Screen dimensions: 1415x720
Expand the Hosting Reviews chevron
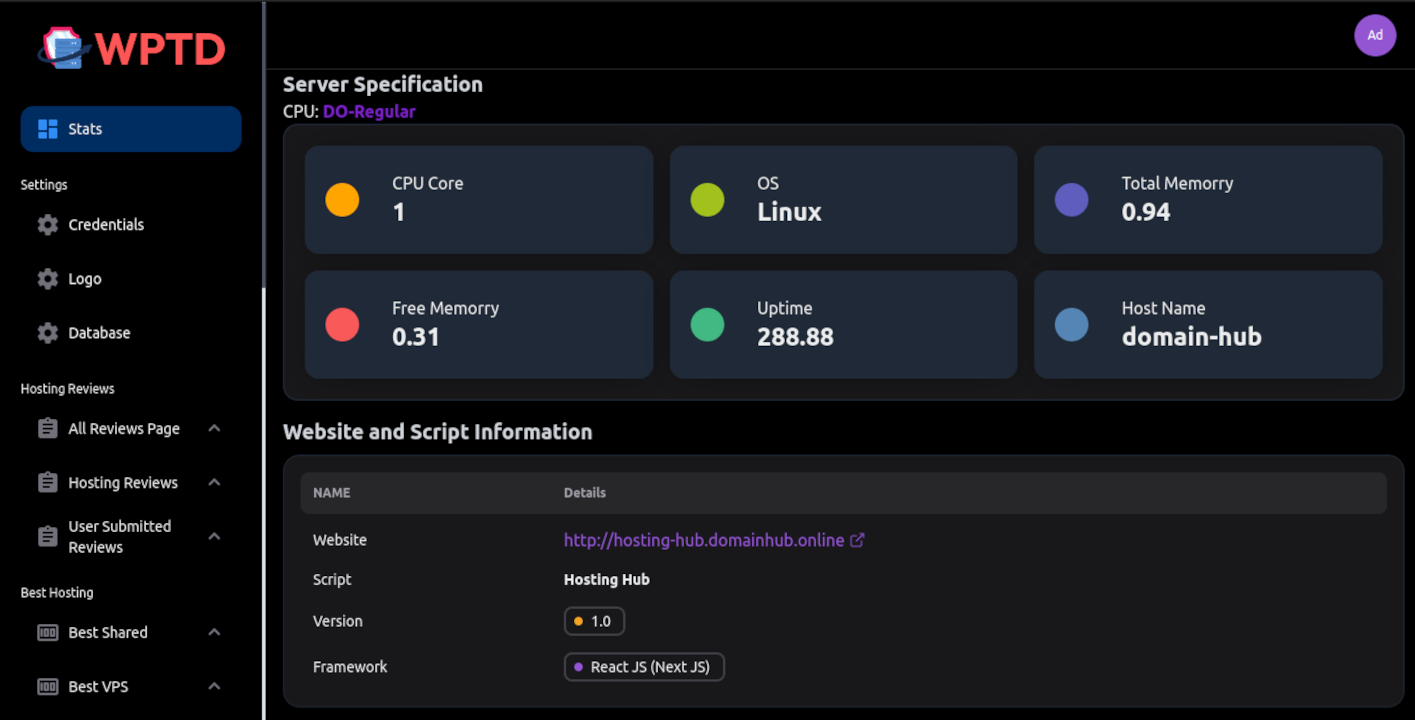click(x=214, y=483)
